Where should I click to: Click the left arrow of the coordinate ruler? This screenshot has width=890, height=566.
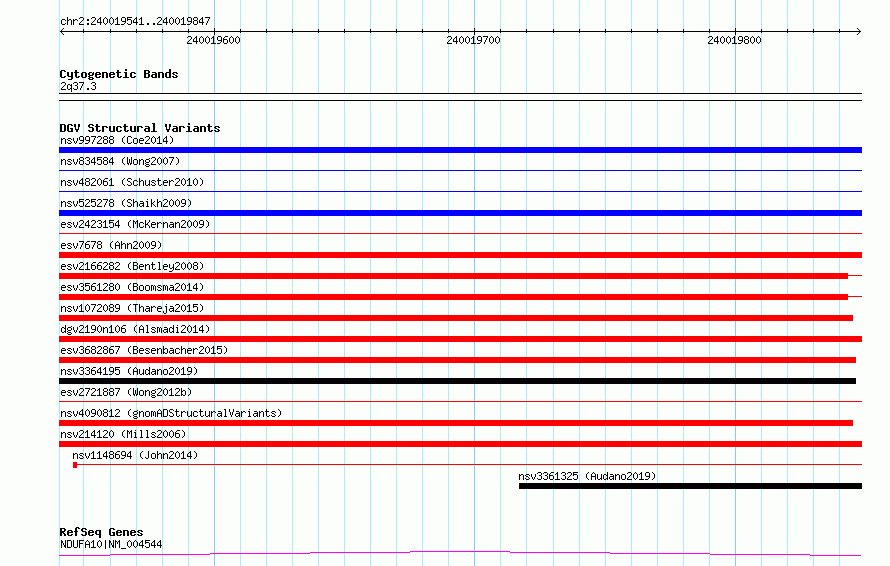point(62,31)
